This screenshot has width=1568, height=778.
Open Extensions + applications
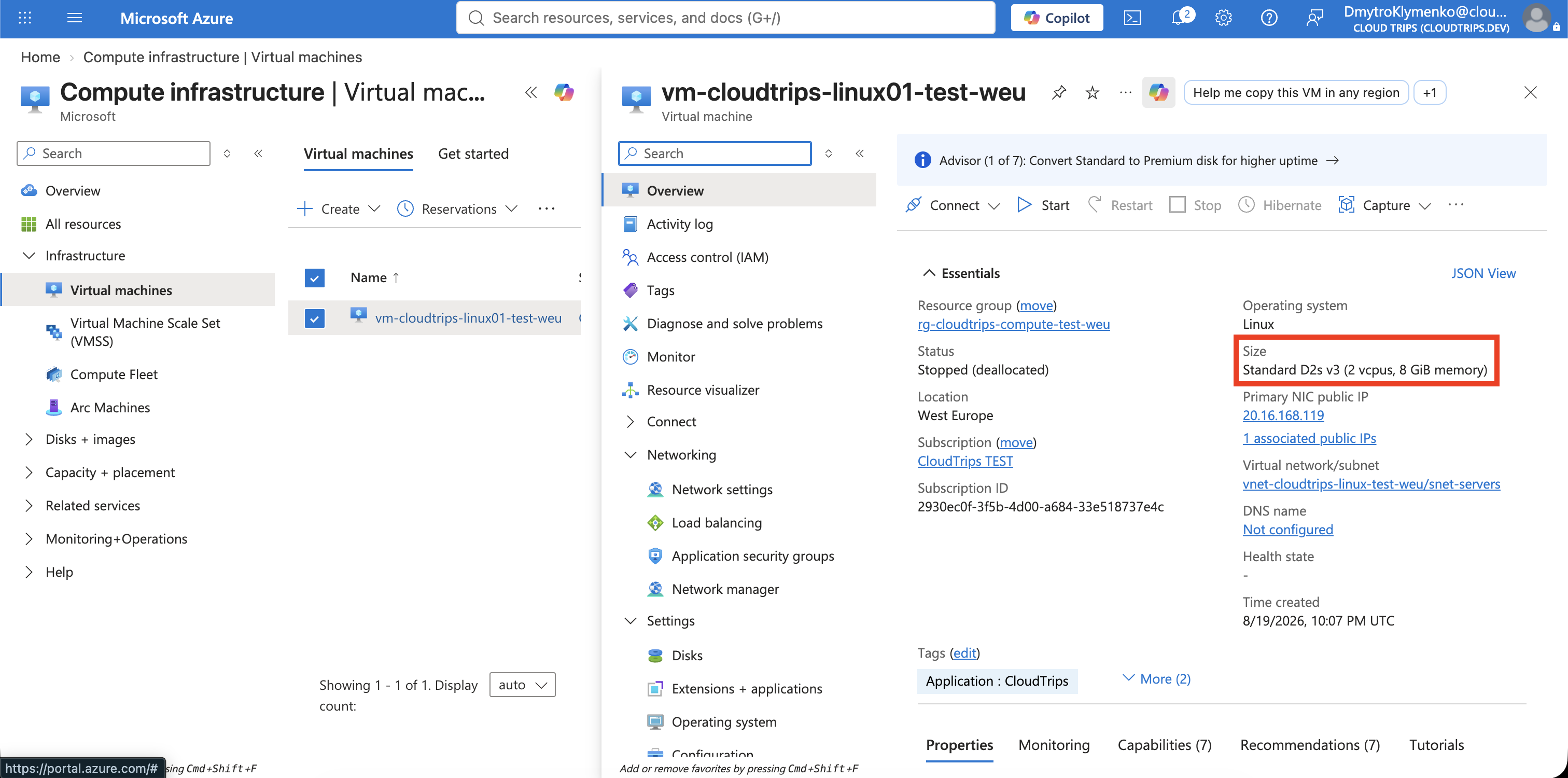pyautogui.click(x=746, y=688)
